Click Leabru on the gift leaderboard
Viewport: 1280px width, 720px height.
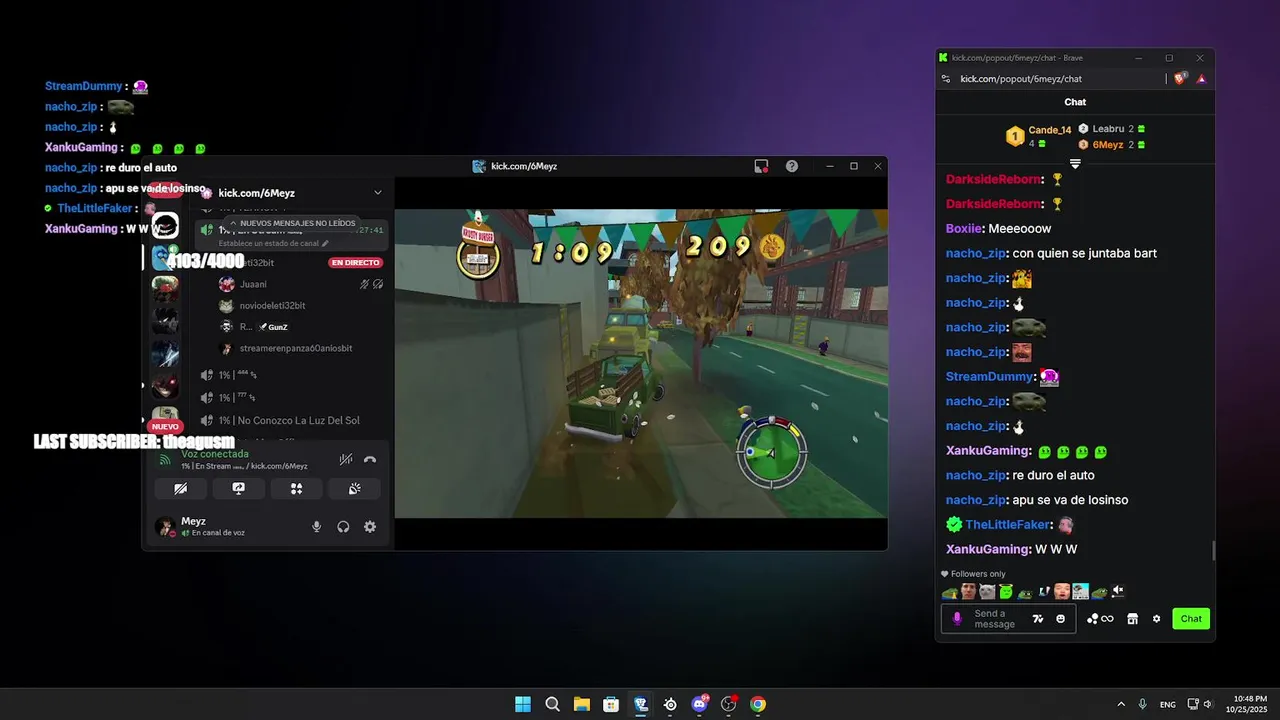point(1108,129)
